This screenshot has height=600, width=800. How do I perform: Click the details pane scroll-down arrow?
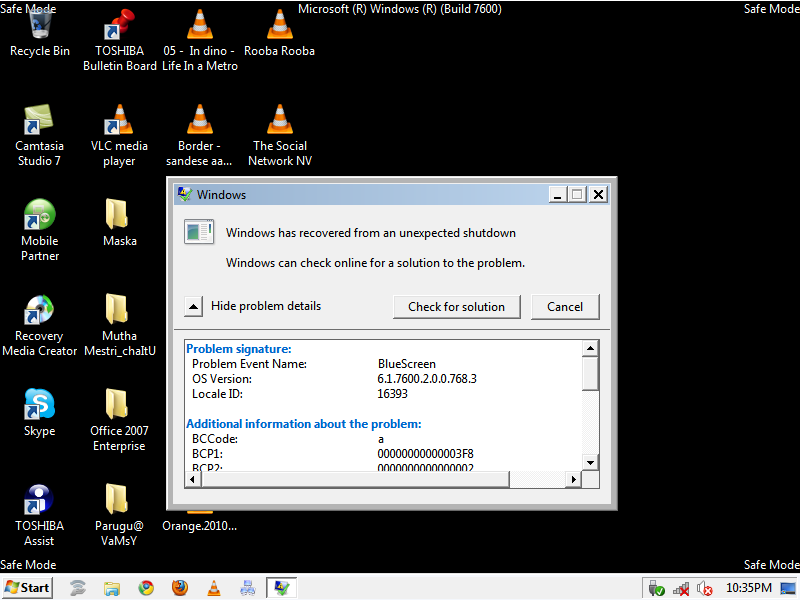coord(590,463)
